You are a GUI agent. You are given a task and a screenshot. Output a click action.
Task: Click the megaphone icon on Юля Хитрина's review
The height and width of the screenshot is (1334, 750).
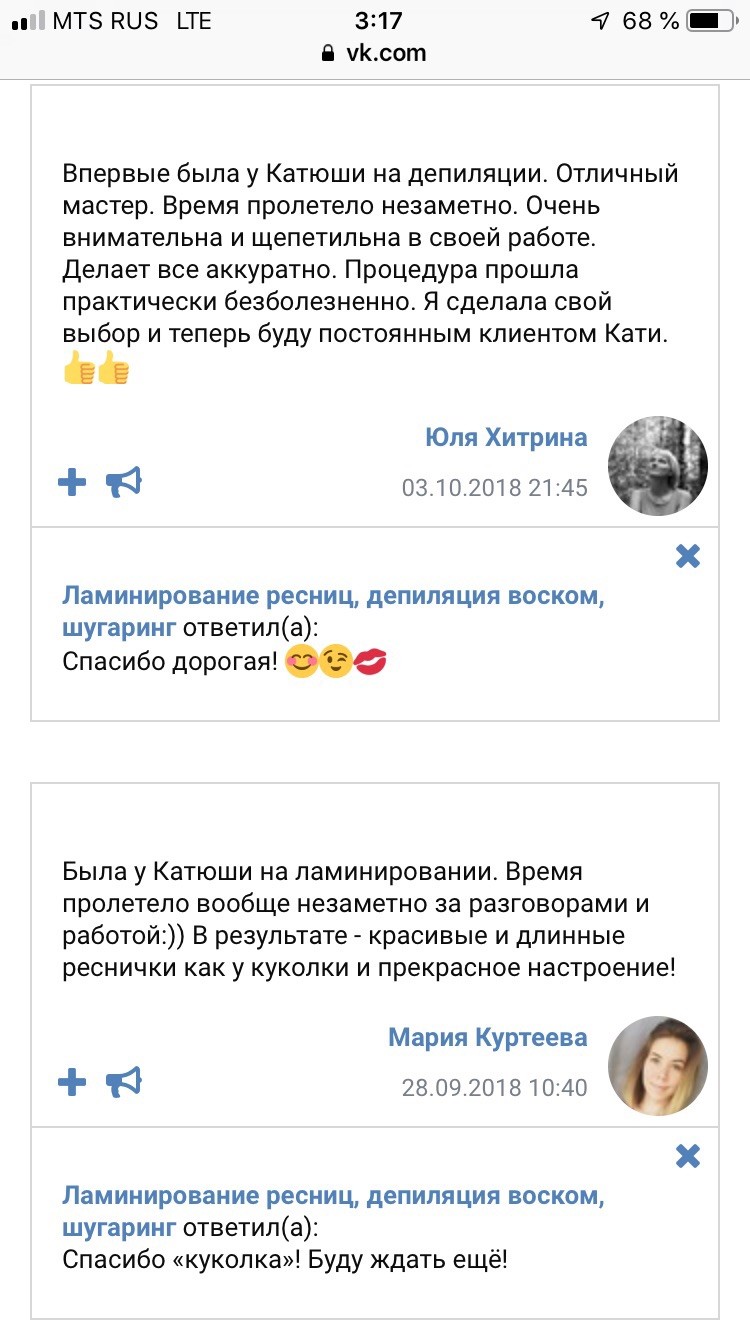tap(124, 483)
